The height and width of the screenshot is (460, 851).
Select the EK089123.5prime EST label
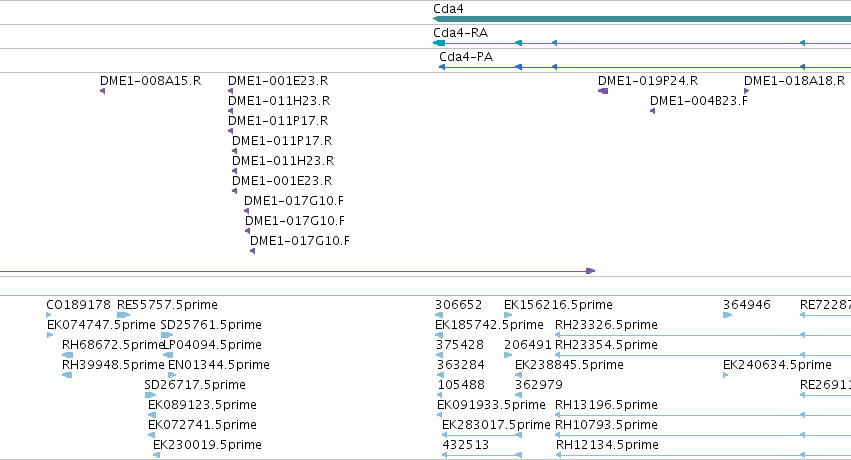202,405
